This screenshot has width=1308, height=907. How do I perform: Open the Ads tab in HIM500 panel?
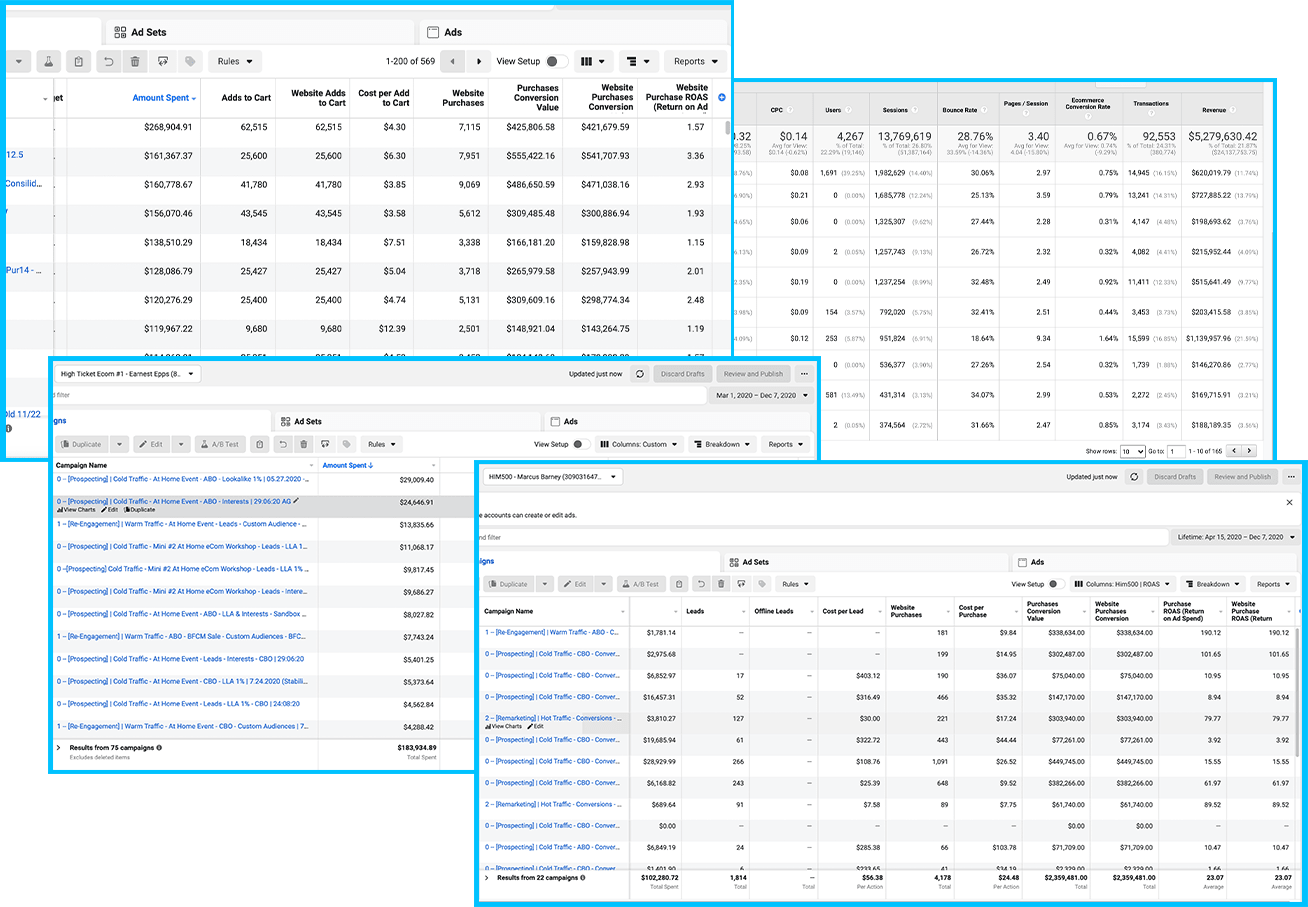(x=1037, y=562)
